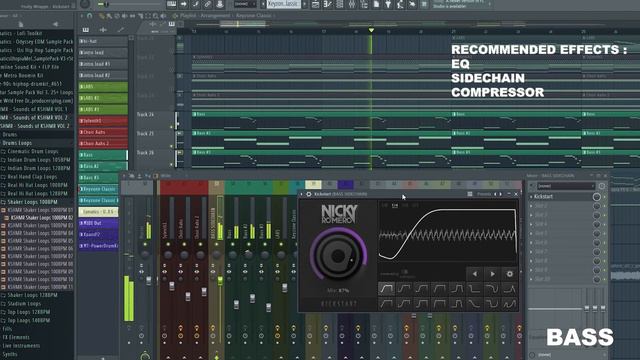Switch picker panel to the automation tab
This screenshot has height=360, width=640.
120,30
